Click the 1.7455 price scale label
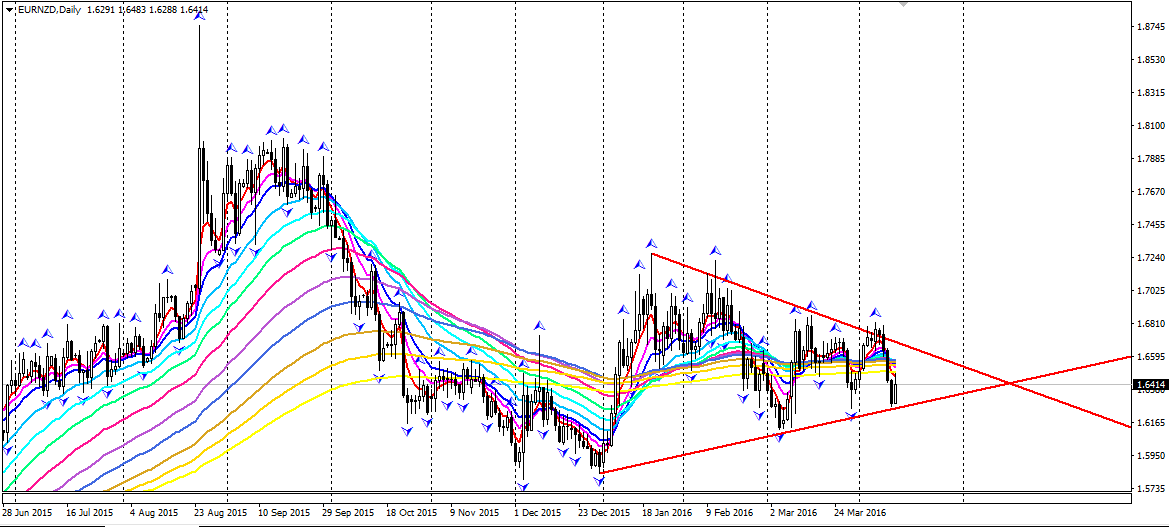This screenshot has width=1169, height=527. (1150, 224)
